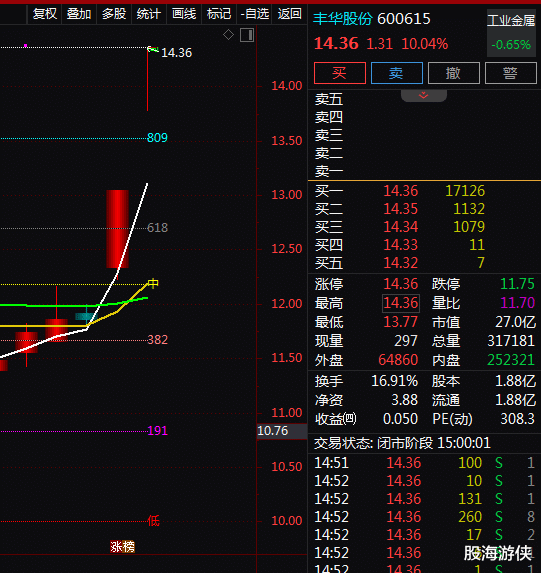This screenshot has width=541, height=573.
Task: Toggle the side panel layout icon
Action: pyautogui.click(x=247, y=35)
